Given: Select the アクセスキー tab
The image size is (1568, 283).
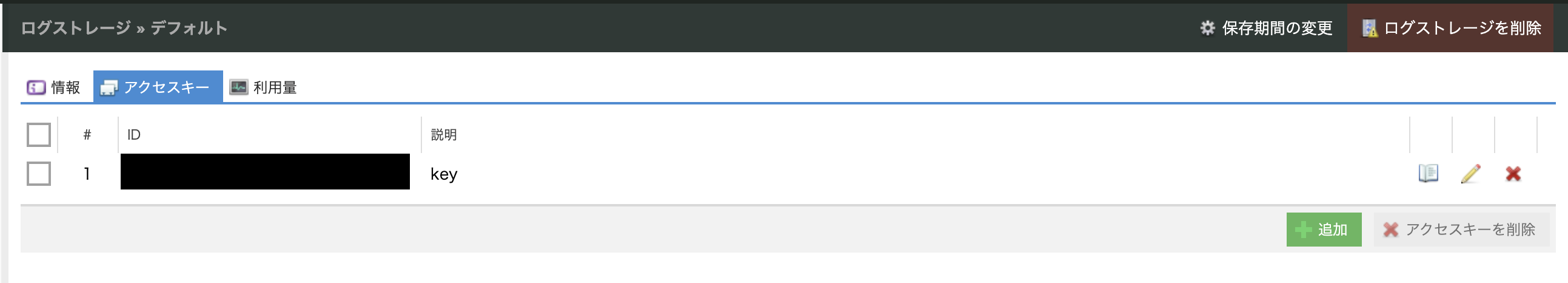Looking at the screenshot, I should point(158,87).
